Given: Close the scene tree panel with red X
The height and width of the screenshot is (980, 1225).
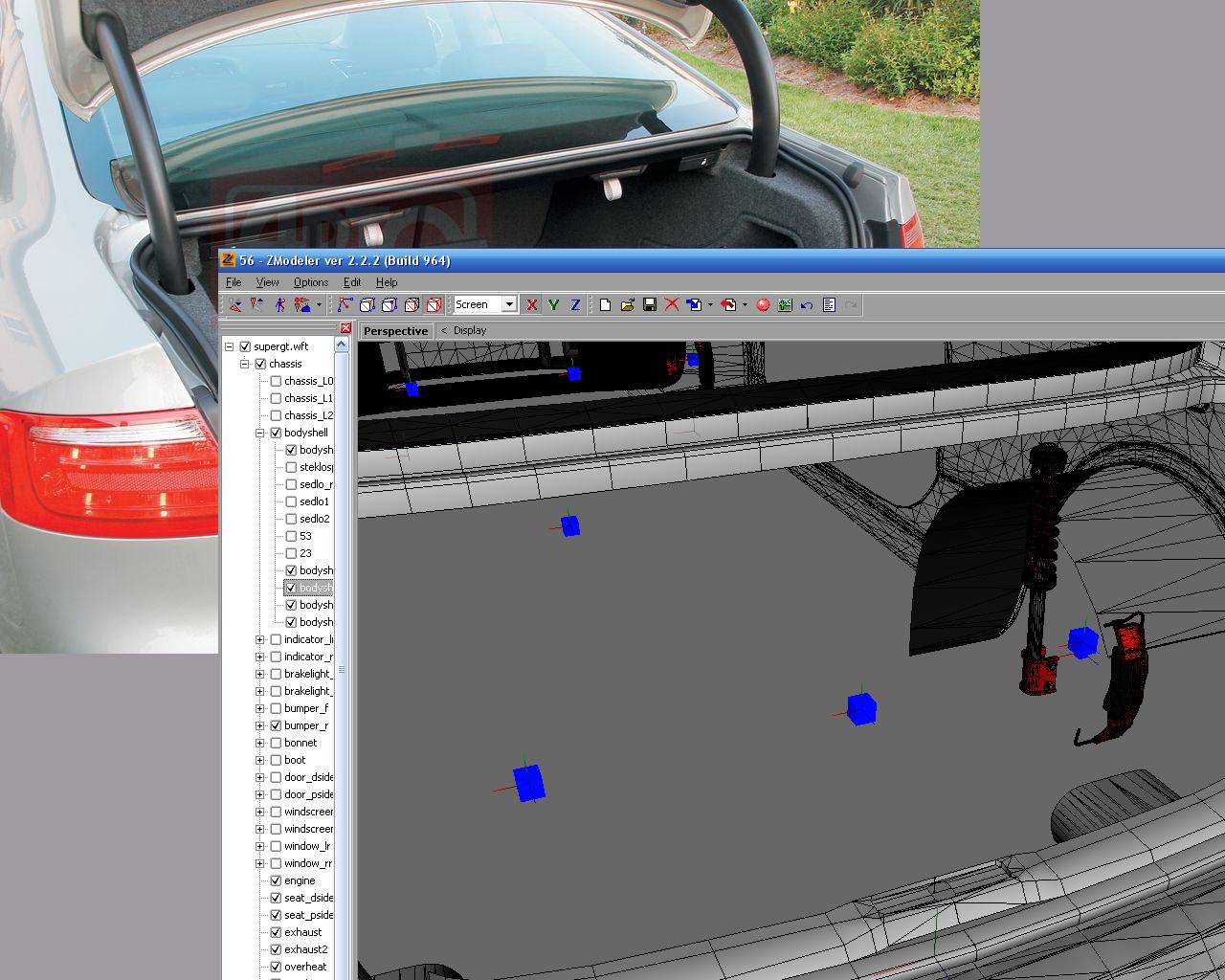Looking at the screenshot, I should pyautogui.click(x=345, y=328).
